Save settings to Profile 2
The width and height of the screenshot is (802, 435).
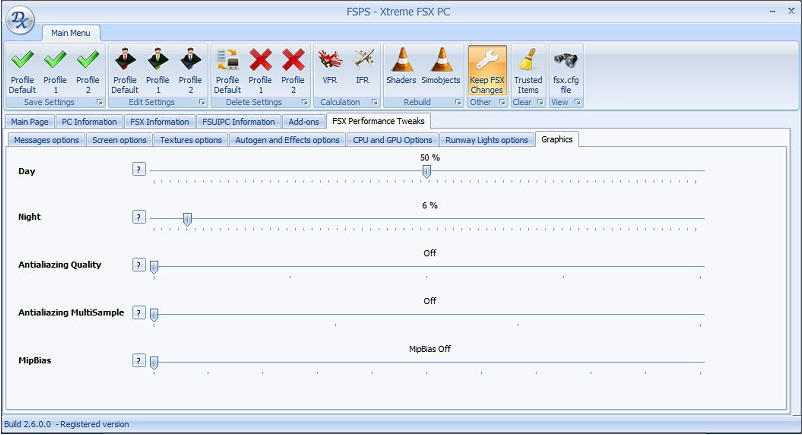(88, 71)
